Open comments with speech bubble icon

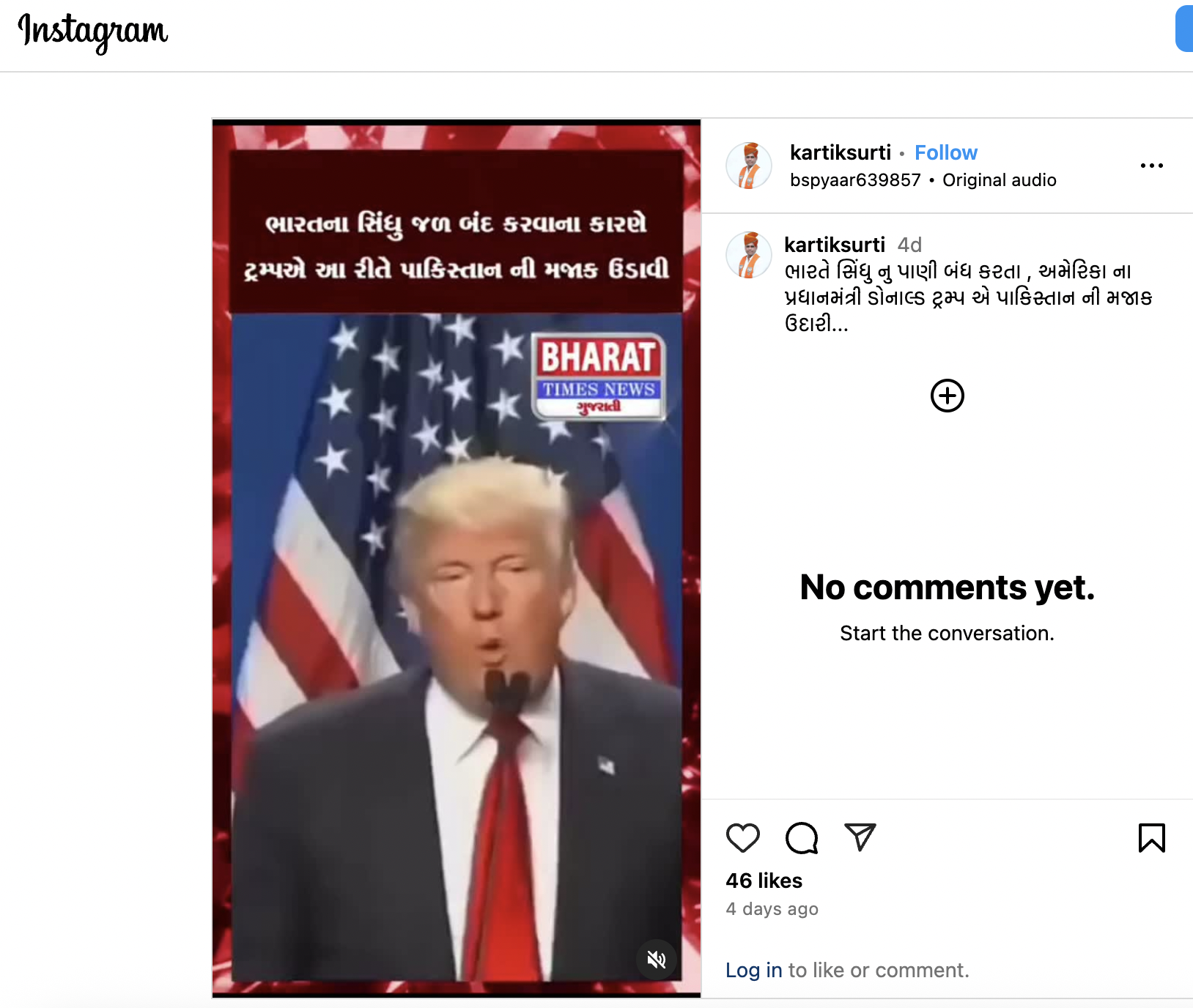coord(802,837)
